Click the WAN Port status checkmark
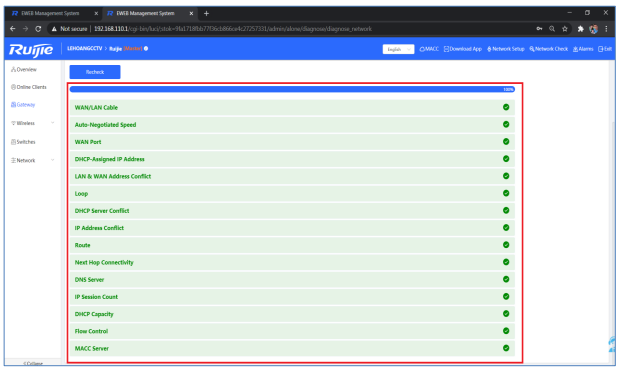 (506, 142)
